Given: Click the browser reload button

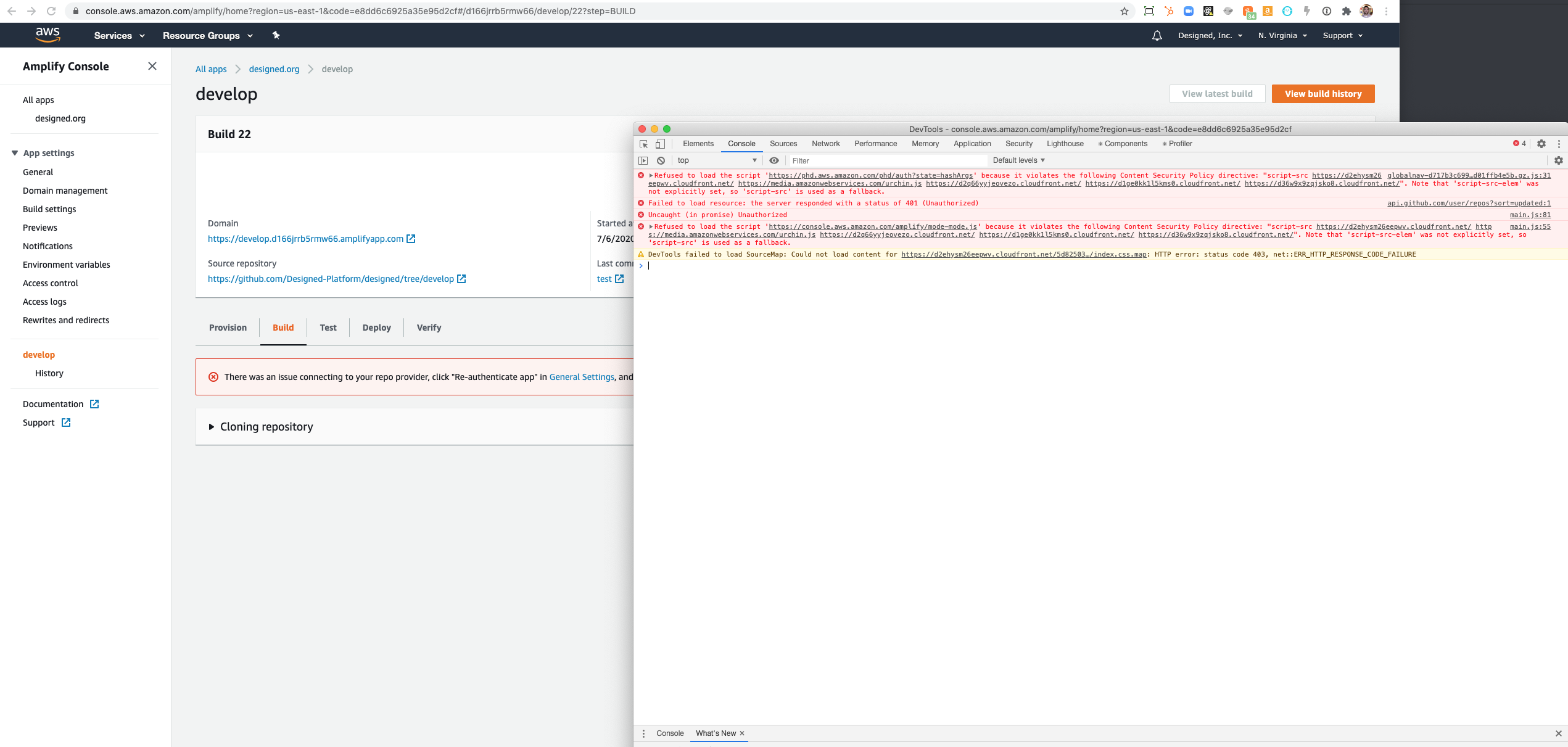Looking at the screenshot, I should pos(52,11).
